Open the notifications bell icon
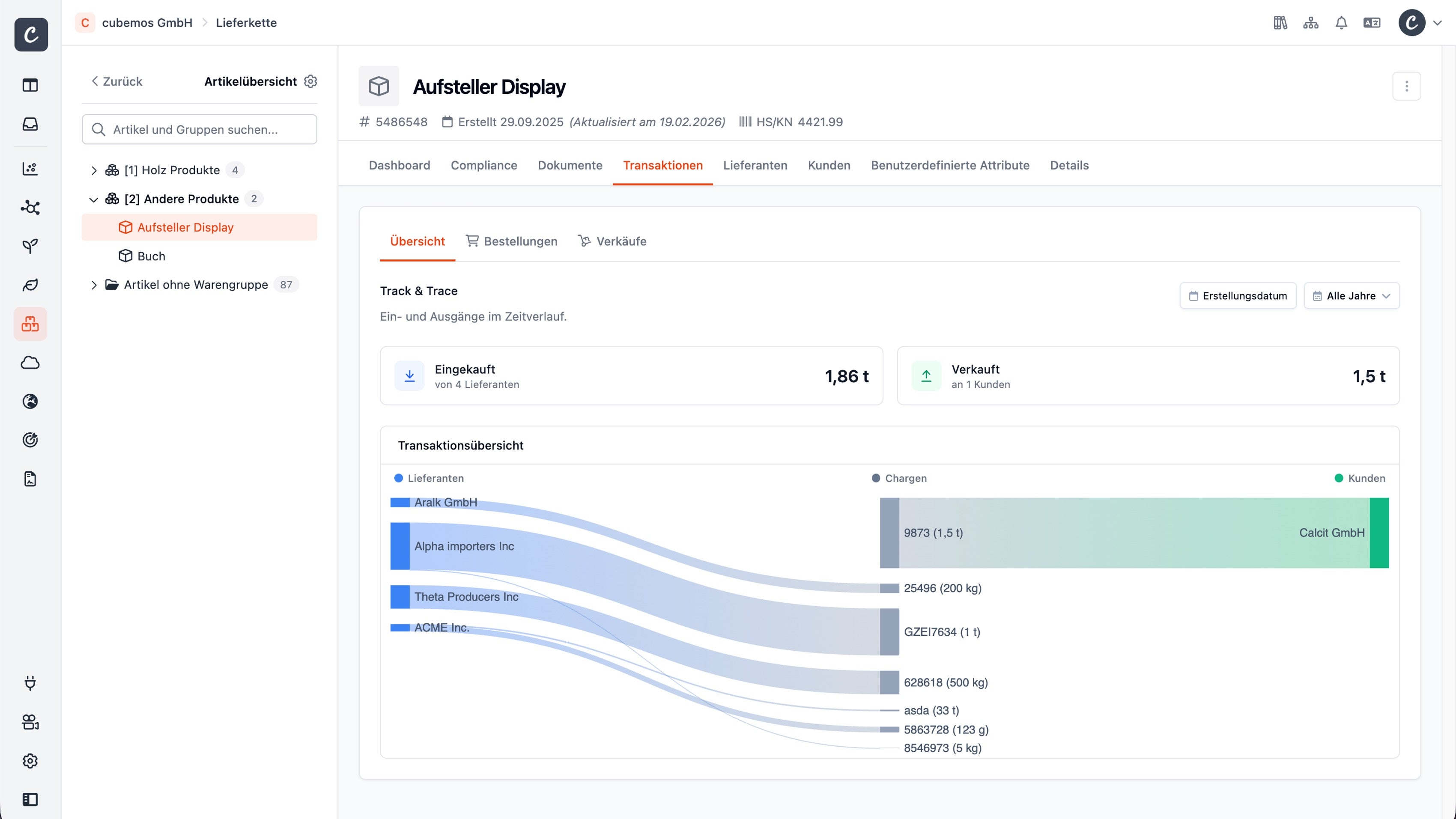Viewport: 1456px width, 819px height. click(1341, 23)
